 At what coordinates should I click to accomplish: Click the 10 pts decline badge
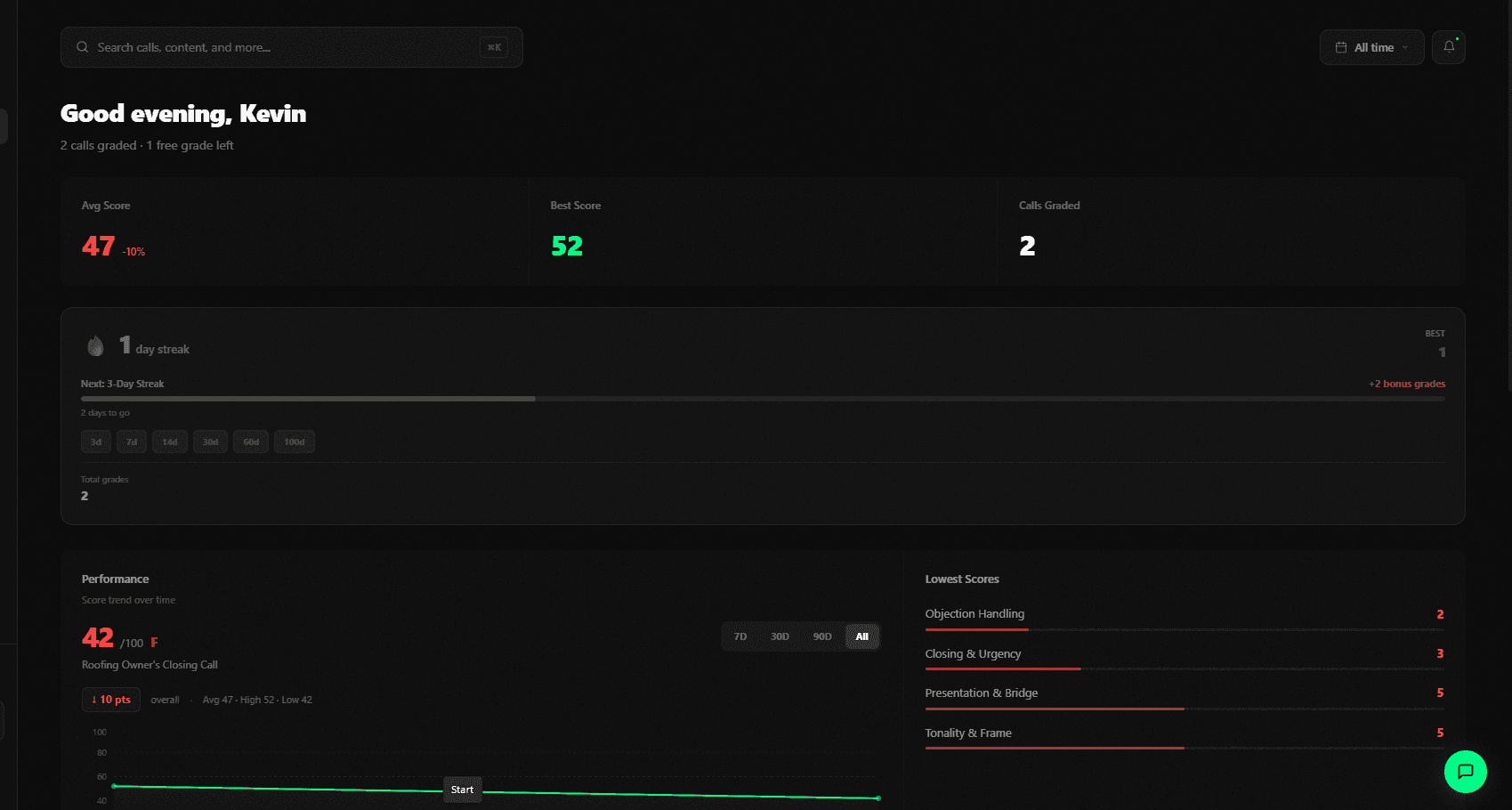coord(111,700)
